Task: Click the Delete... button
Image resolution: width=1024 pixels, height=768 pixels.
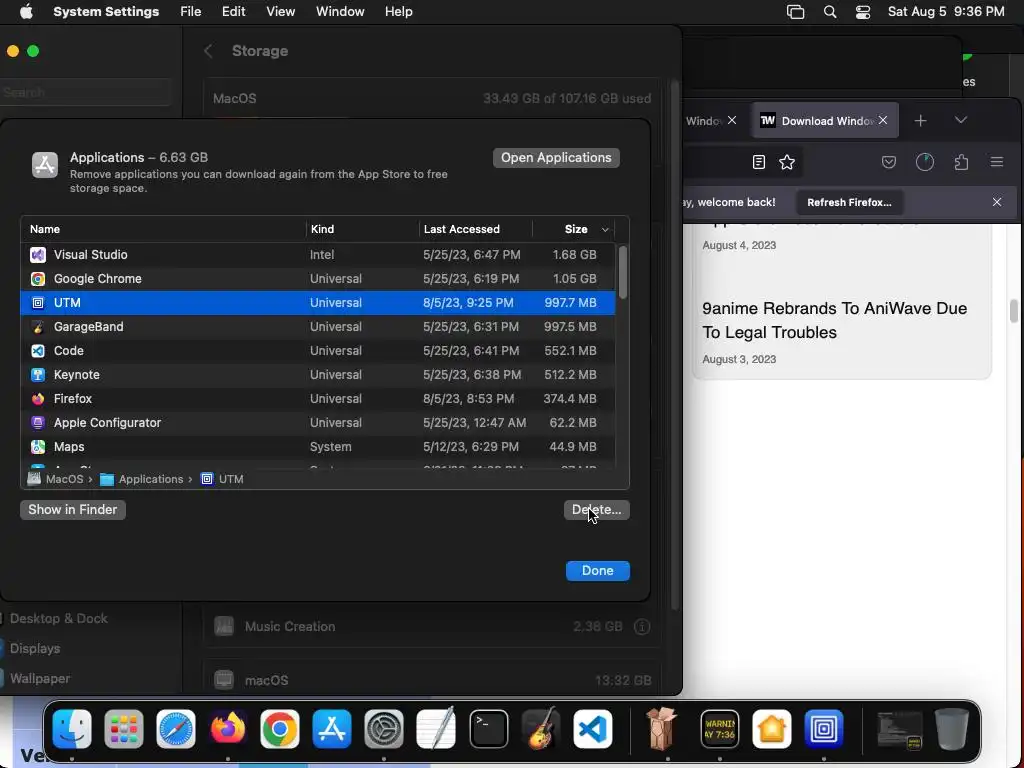Action: 596,509
